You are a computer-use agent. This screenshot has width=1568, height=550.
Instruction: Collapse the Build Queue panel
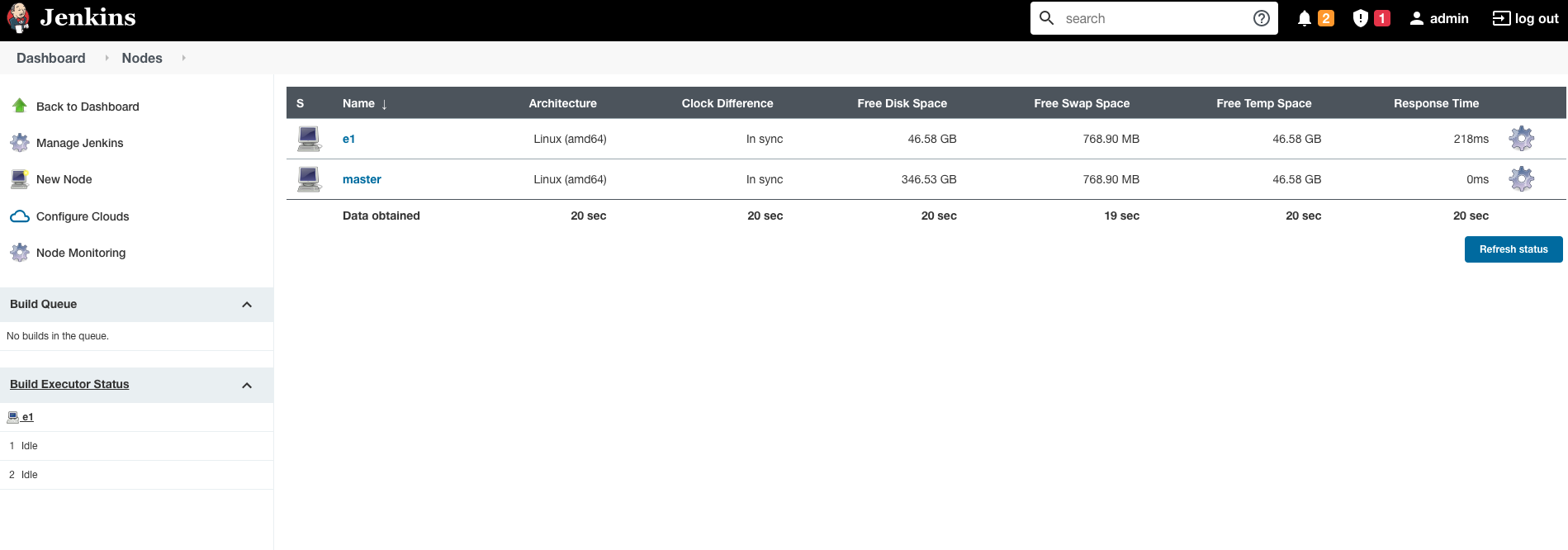coord(246,305)
